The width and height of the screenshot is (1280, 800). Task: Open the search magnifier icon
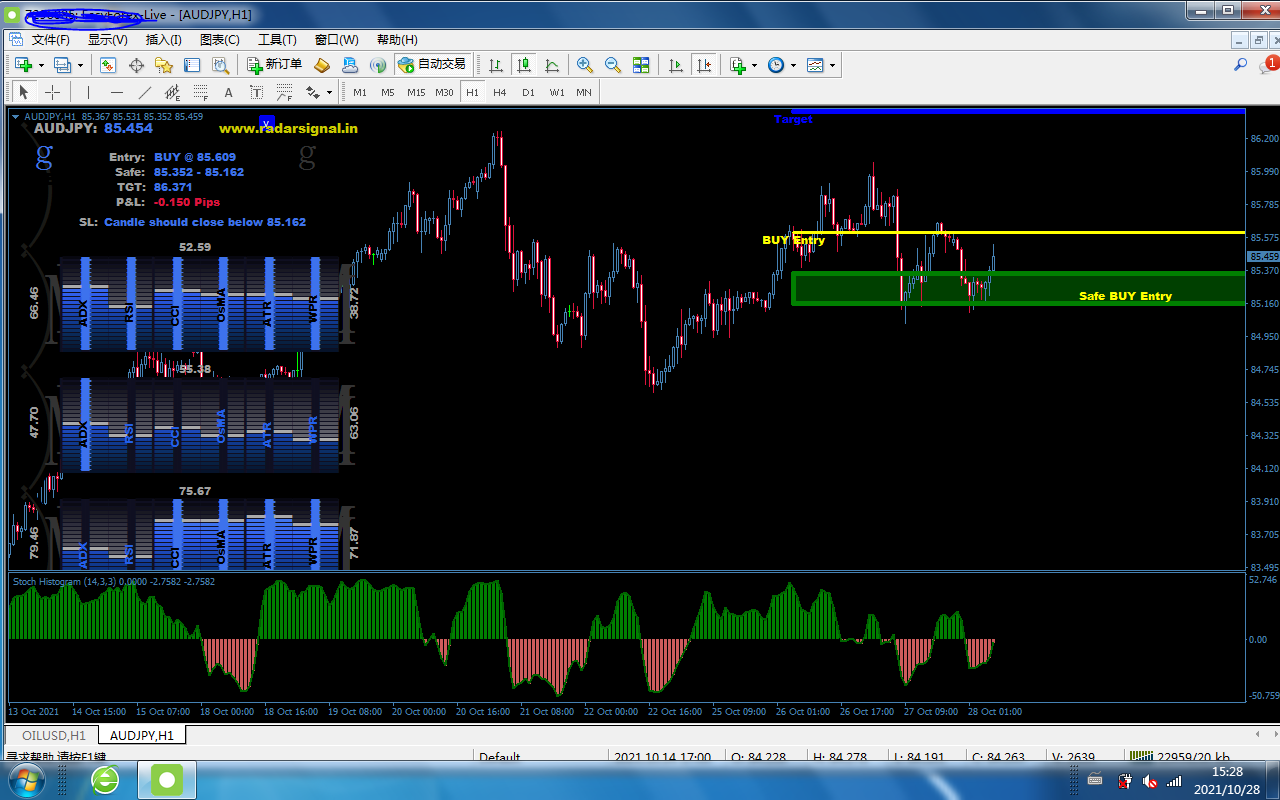1240,65
